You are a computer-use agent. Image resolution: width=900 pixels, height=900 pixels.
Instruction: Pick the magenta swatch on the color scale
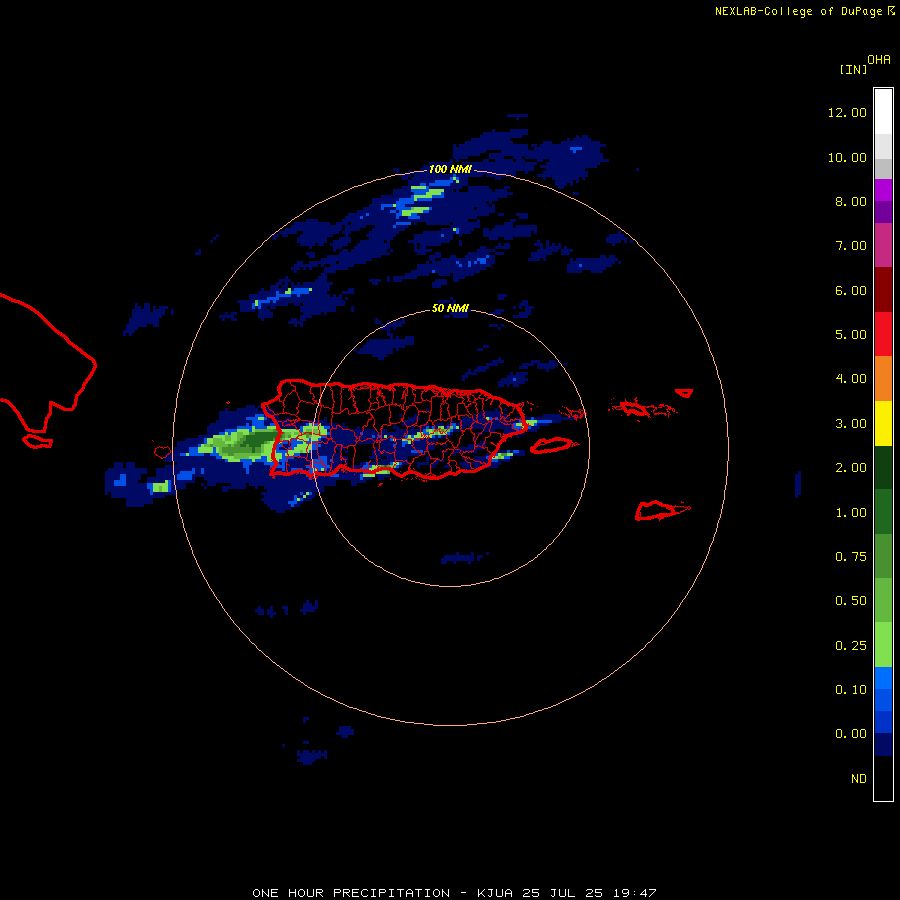pos(883,190)
